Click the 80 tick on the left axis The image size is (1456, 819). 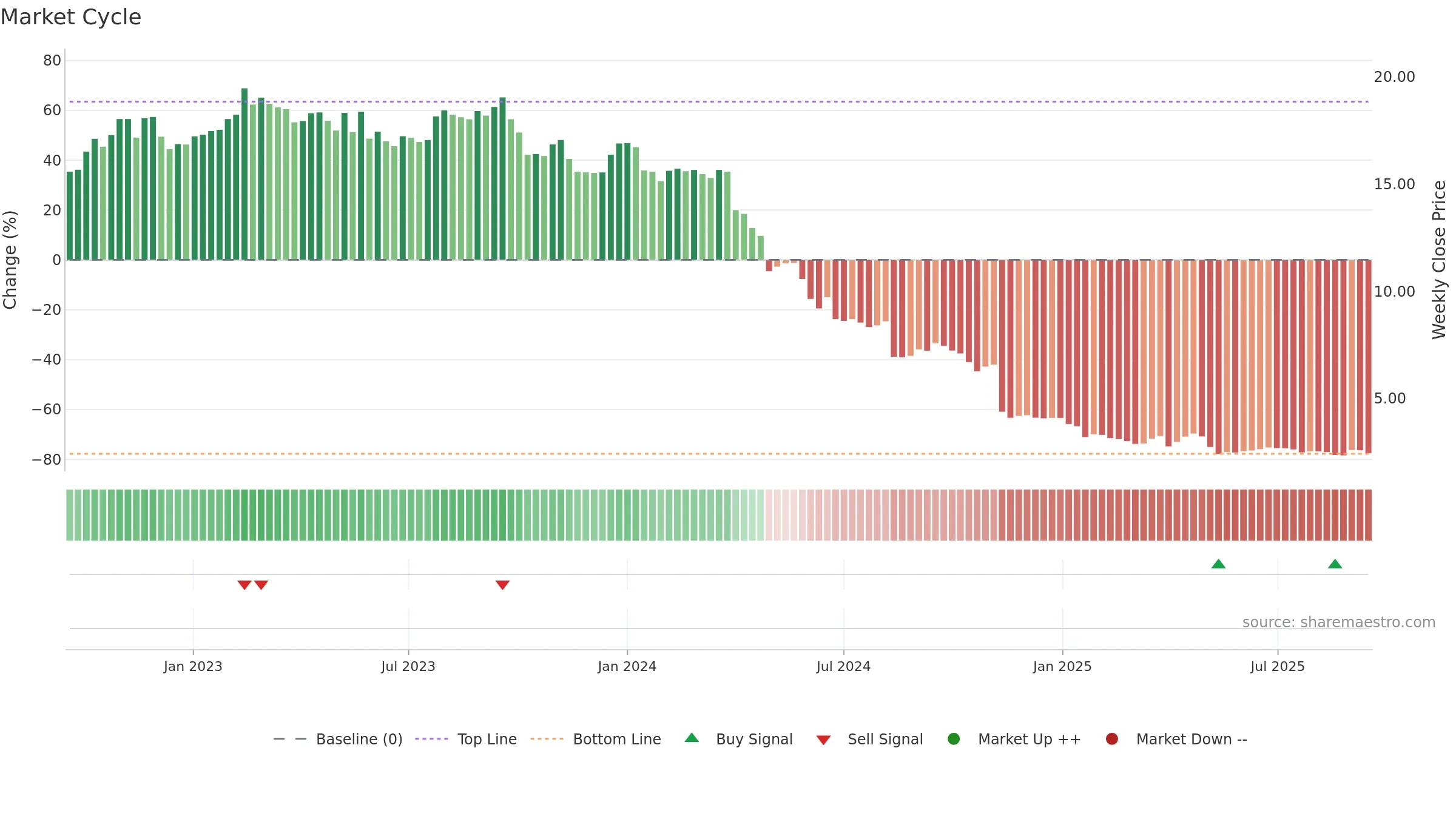click(x=52, y=61)
